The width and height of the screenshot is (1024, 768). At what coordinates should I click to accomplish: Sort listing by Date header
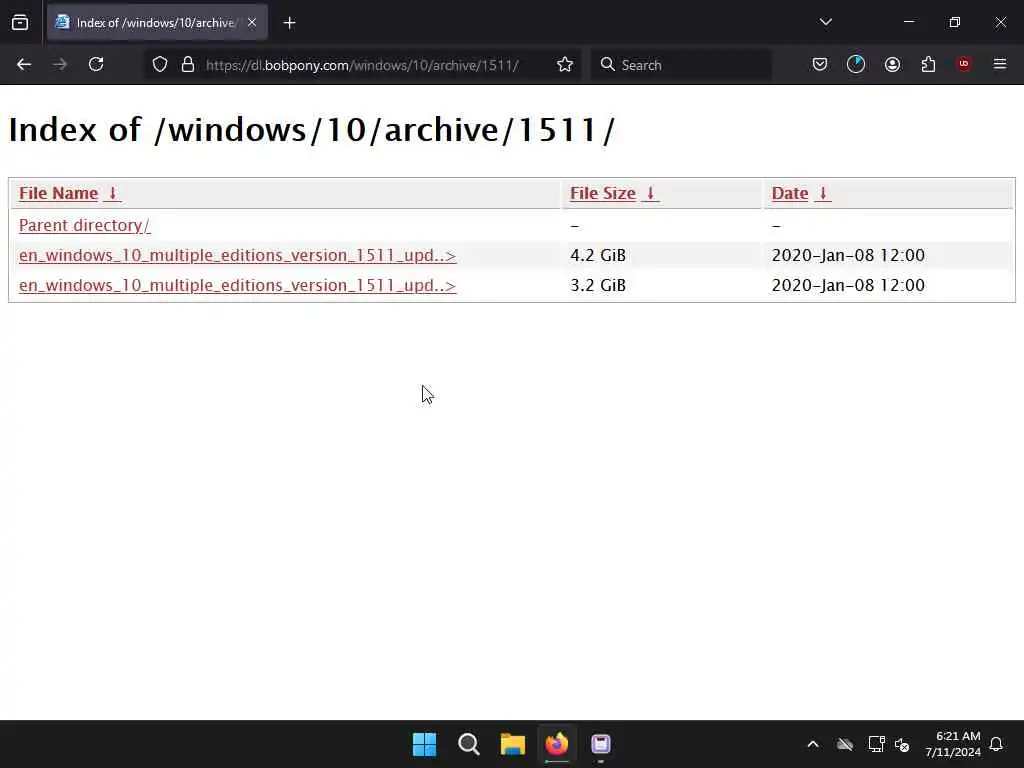click(x=790, y=193)
